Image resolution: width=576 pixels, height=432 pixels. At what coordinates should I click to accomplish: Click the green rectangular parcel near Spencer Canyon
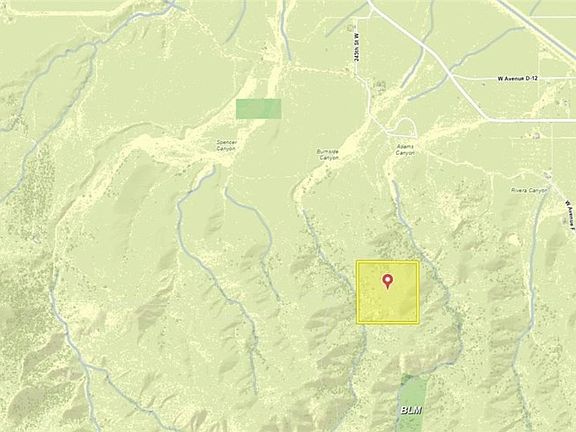point(259,109)
